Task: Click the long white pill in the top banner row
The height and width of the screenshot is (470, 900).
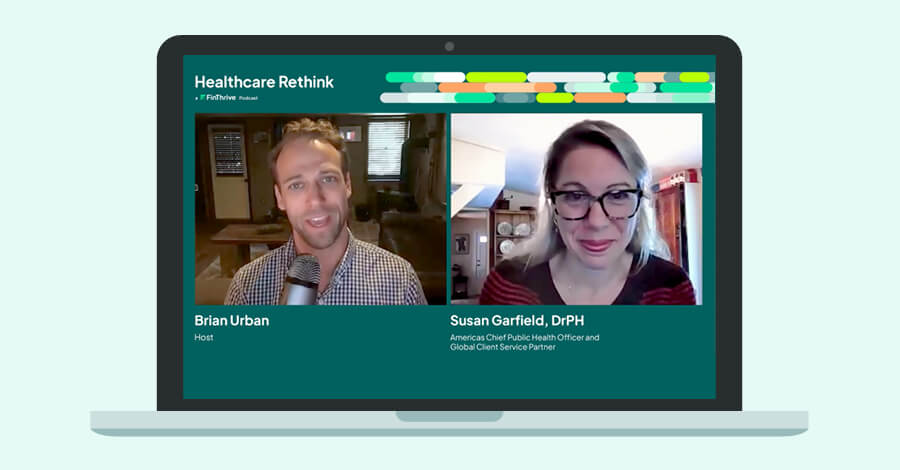Action: click(x=566, y=77)
